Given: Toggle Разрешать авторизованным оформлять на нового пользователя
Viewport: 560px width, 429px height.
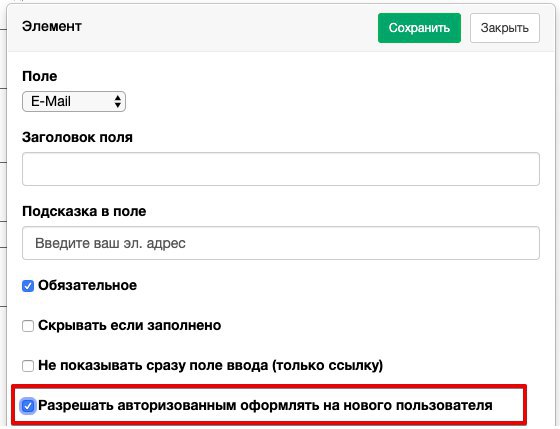Looking at the screenshot, I should [28, 406].
